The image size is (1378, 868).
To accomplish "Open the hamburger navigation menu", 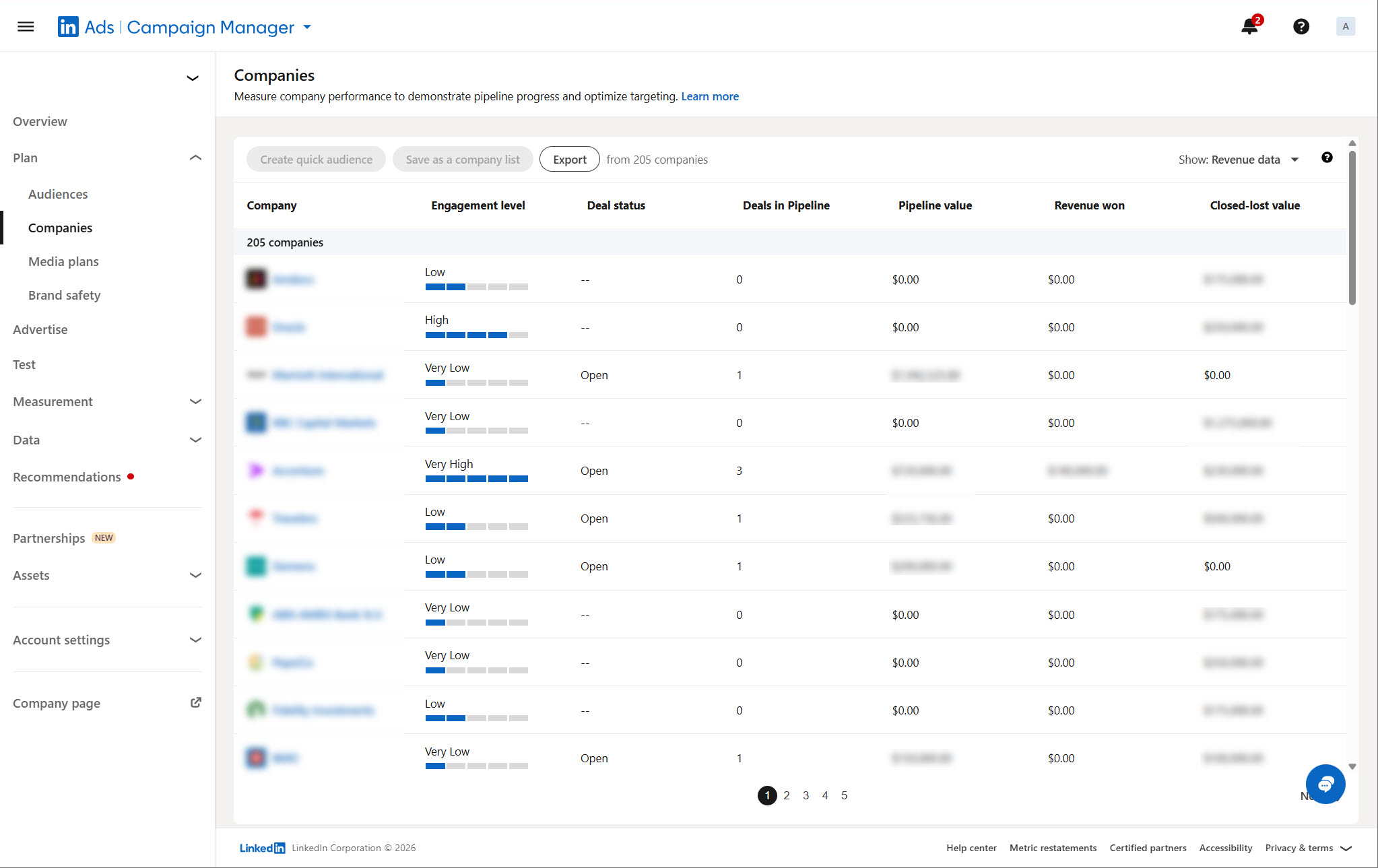I will click(x=26, y=27).
